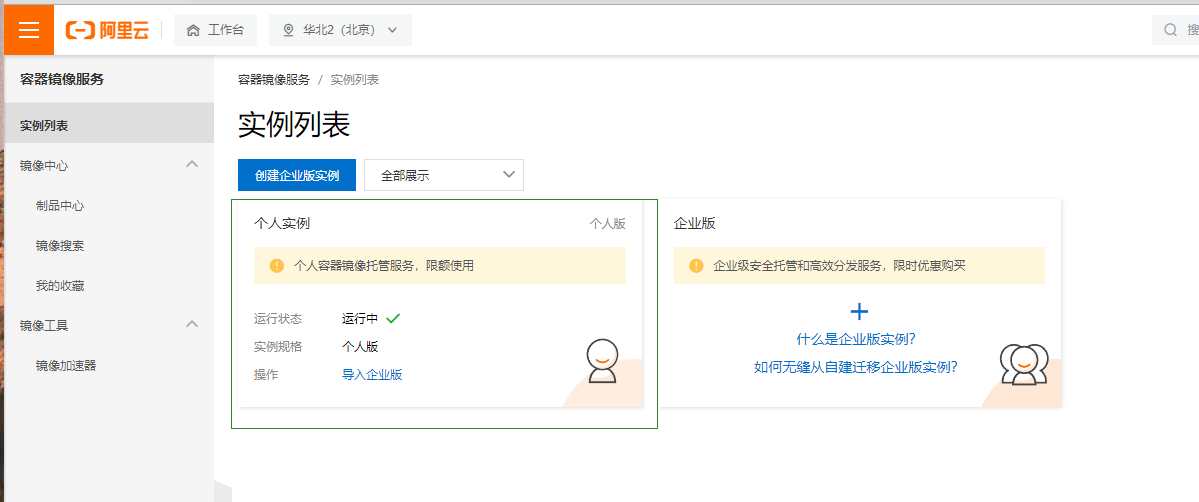Click the 导入企业版 link
The image size is (1199, 502).
[x=372, y=375]
